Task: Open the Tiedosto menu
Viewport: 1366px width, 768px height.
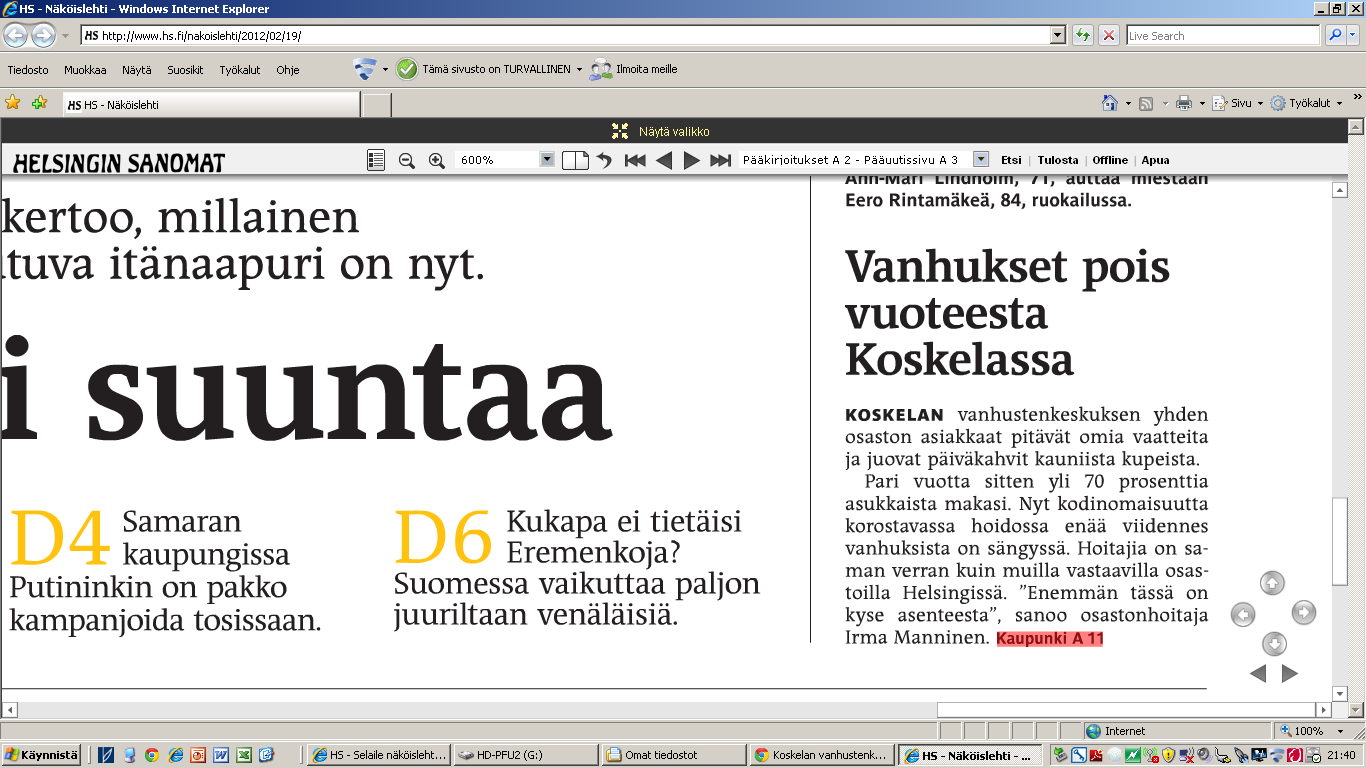Action: pos(28,70)
